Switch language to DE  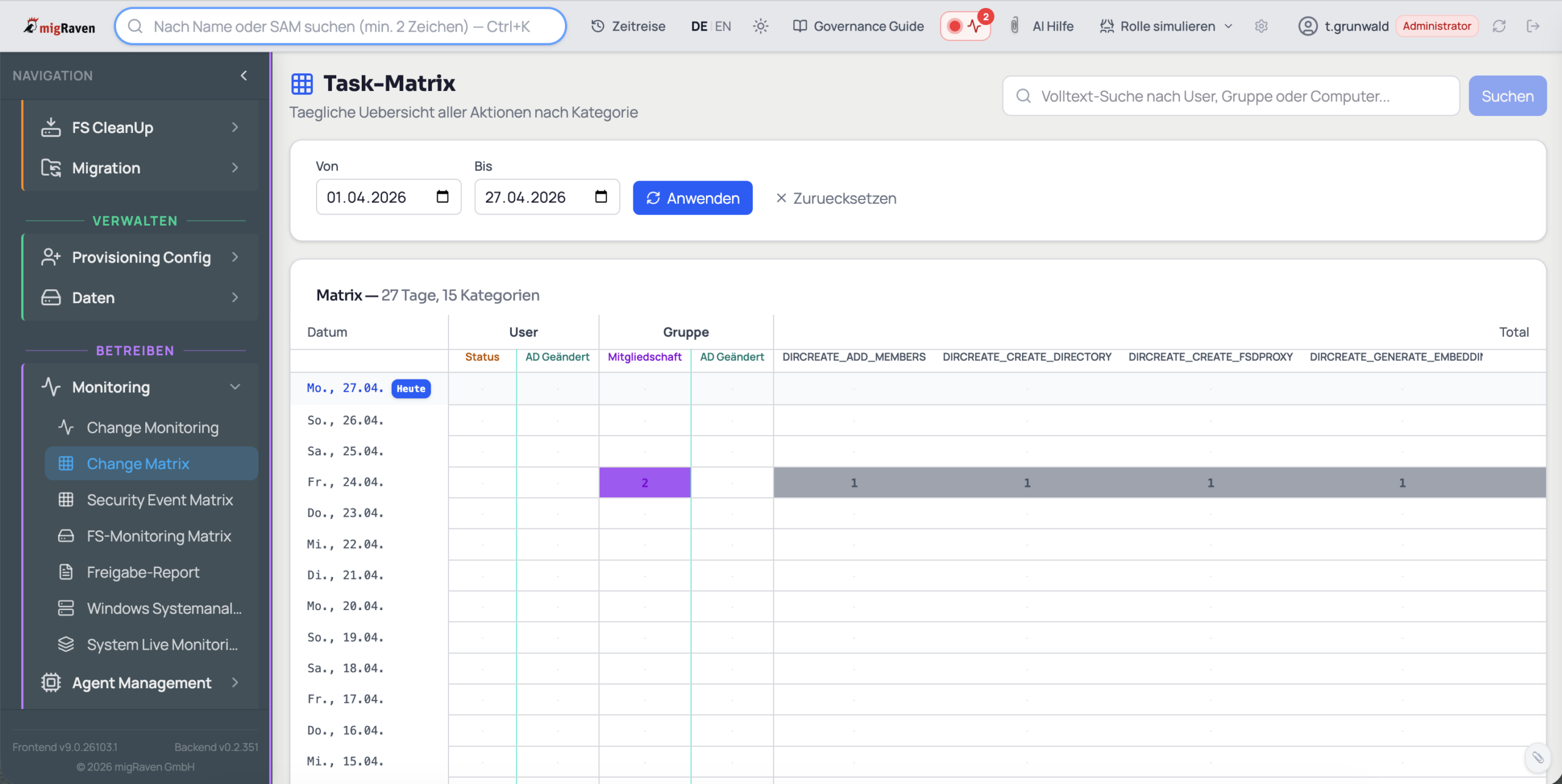(x=699, y=26)
